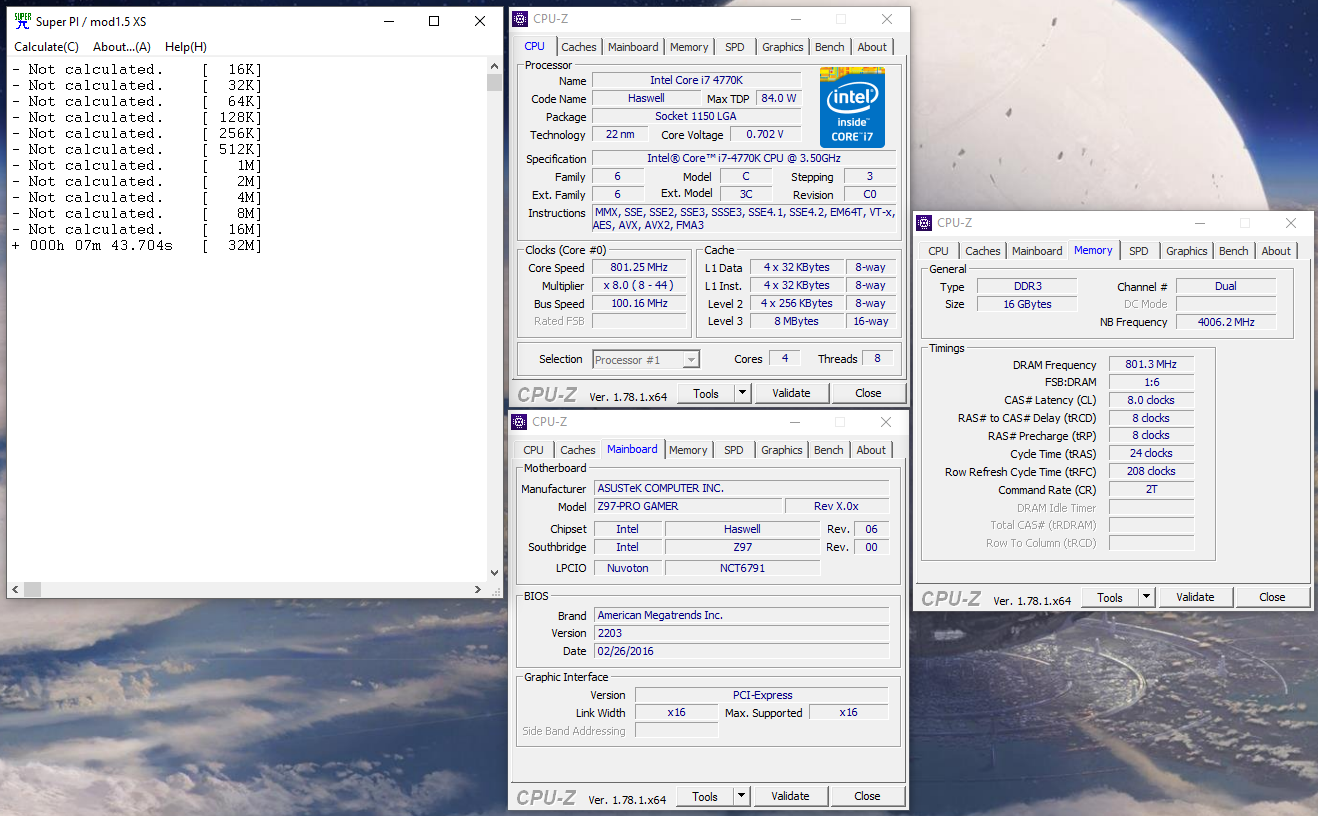Screen dimensions: 1318x816
Task: Click Close button in bottom Mainboard CPU-Z window
Action: (x=867, y=796)
